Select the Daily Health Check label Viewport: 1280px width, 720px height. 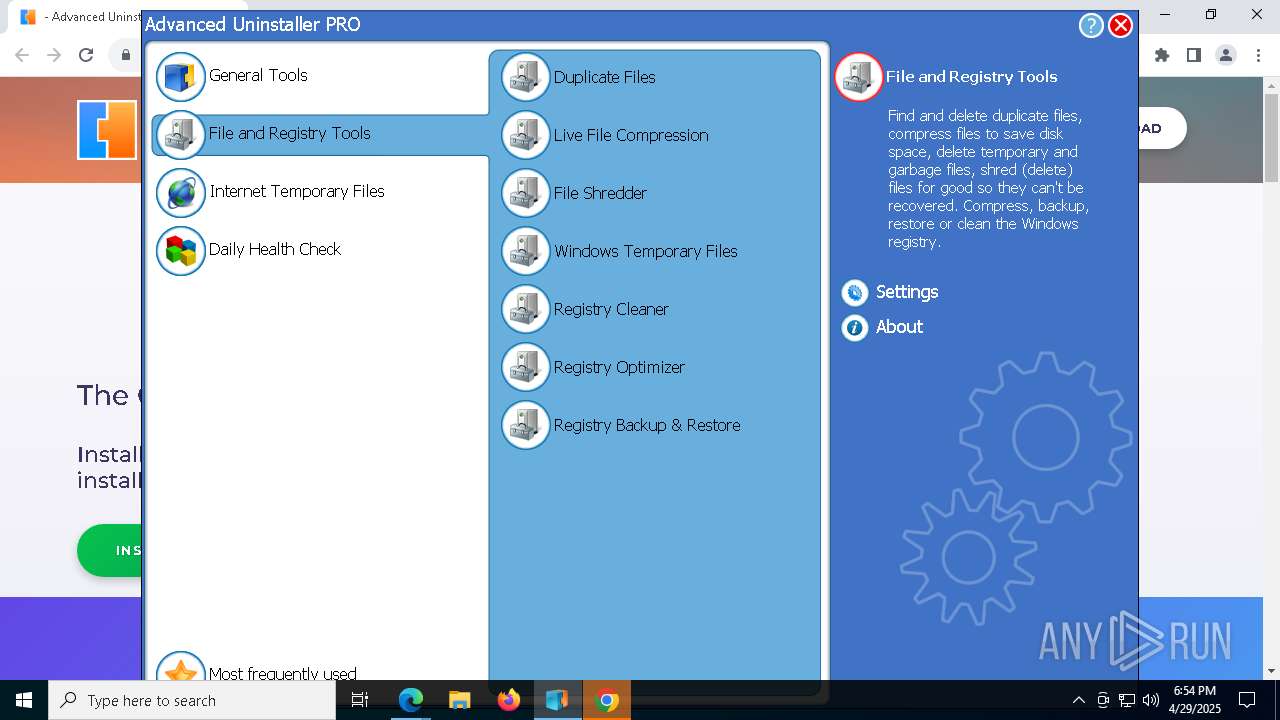point(275,249)
